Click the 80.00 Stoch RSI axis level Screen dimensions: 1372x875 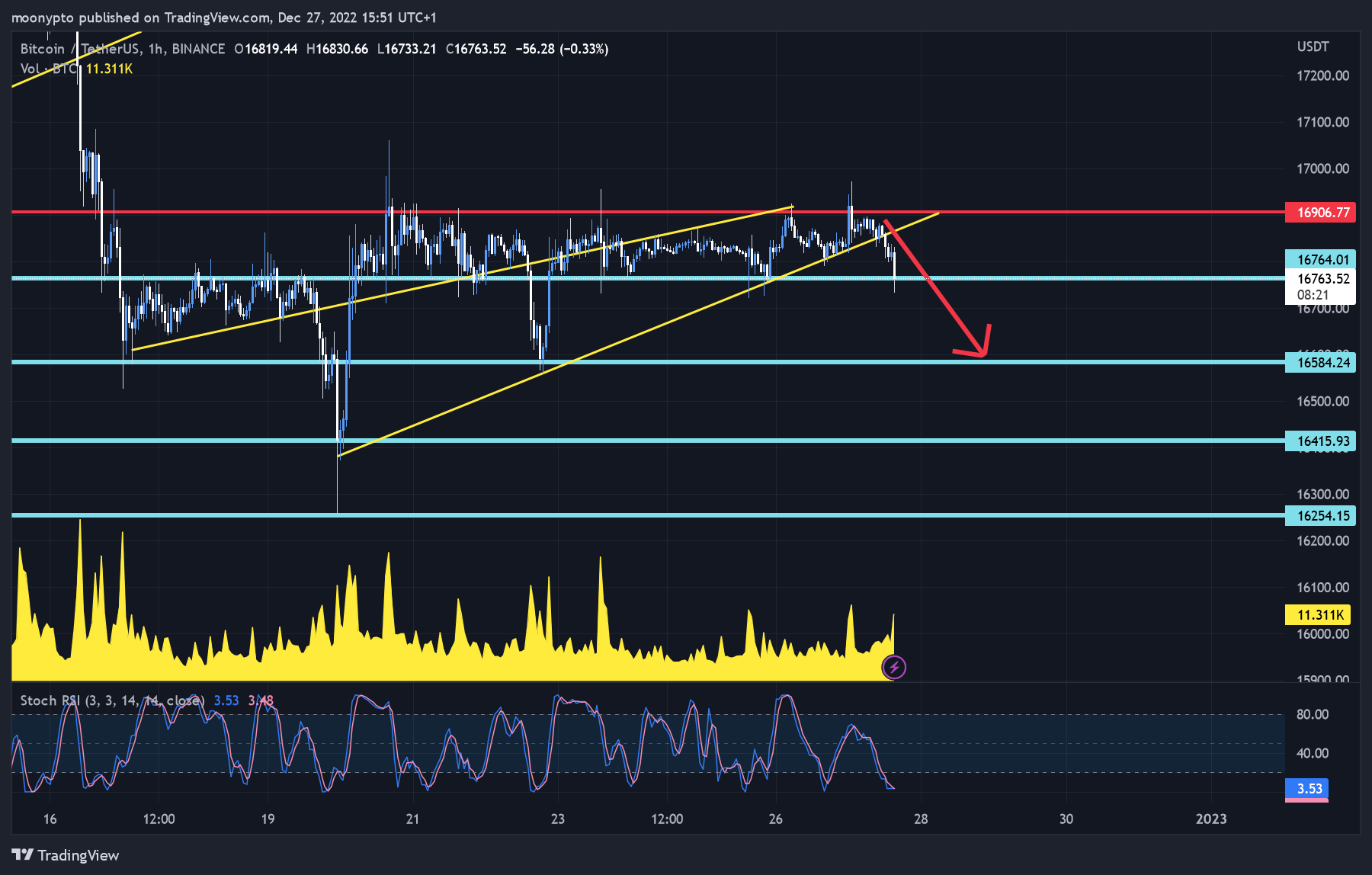click(x=1313, y=714)
